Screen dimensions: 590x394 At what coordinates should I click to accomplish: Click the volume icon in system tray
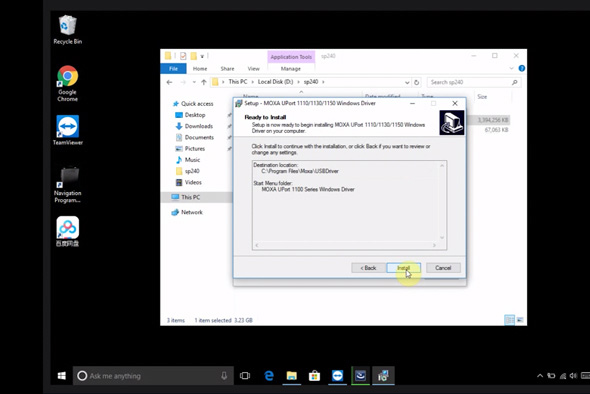click(573, 376)
